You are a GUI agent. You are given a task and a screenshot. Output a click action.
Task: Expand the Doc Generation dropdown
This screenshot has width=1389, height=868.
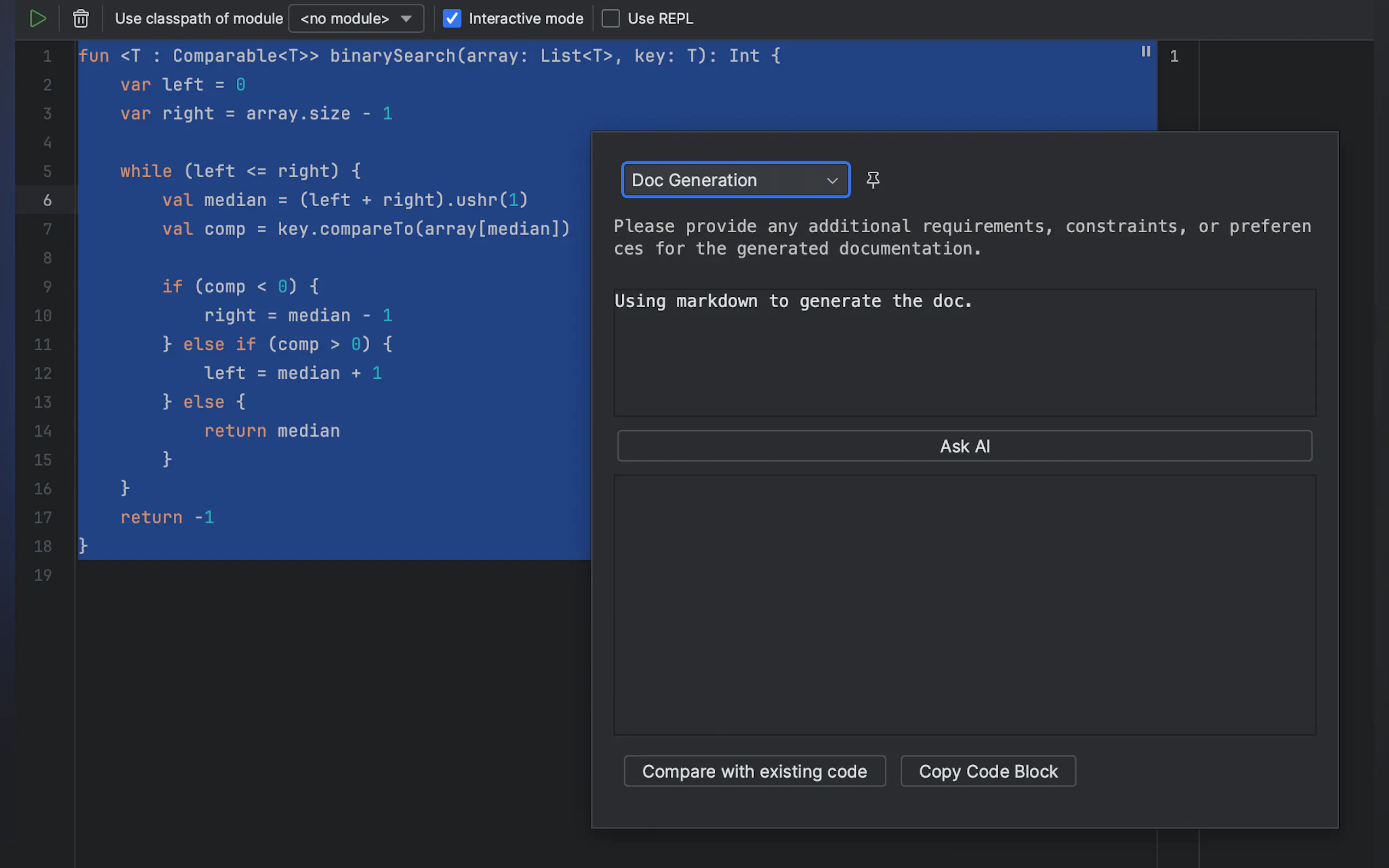736,180
